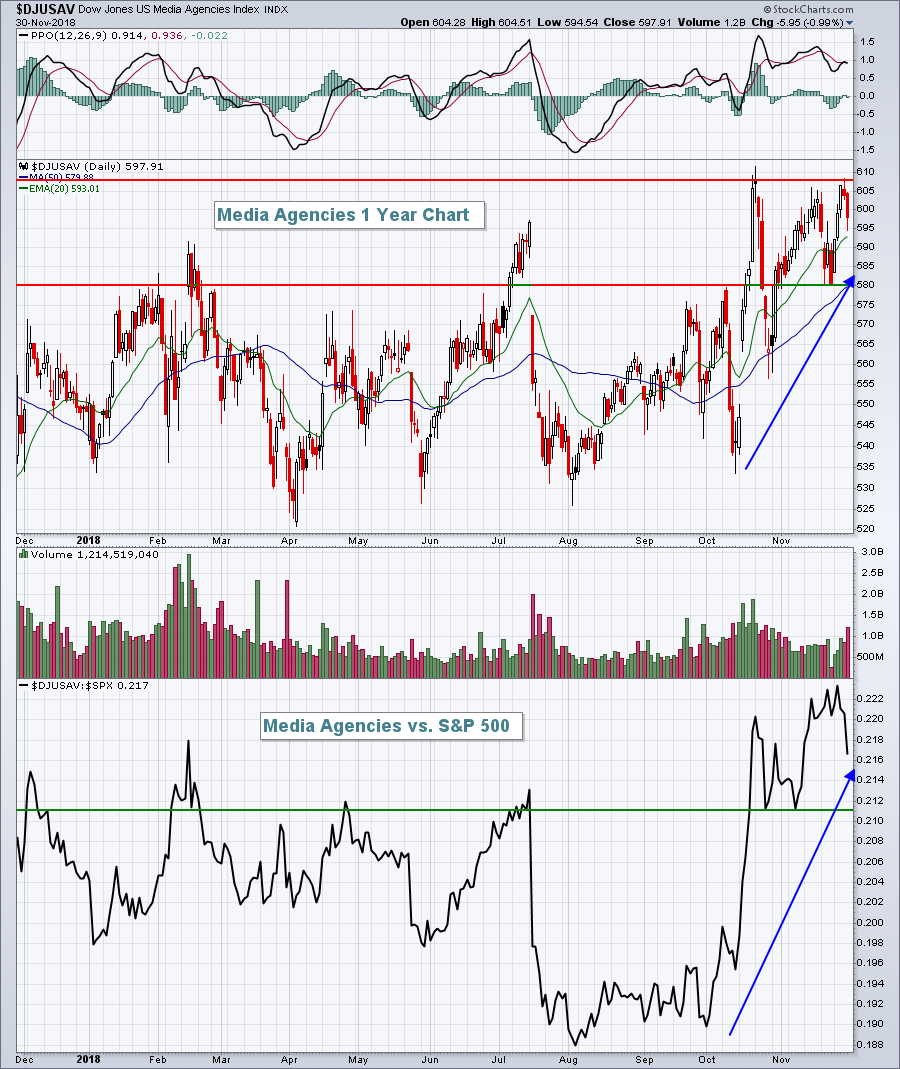Click the -0.022 PPO histogram value

(209, 35)
